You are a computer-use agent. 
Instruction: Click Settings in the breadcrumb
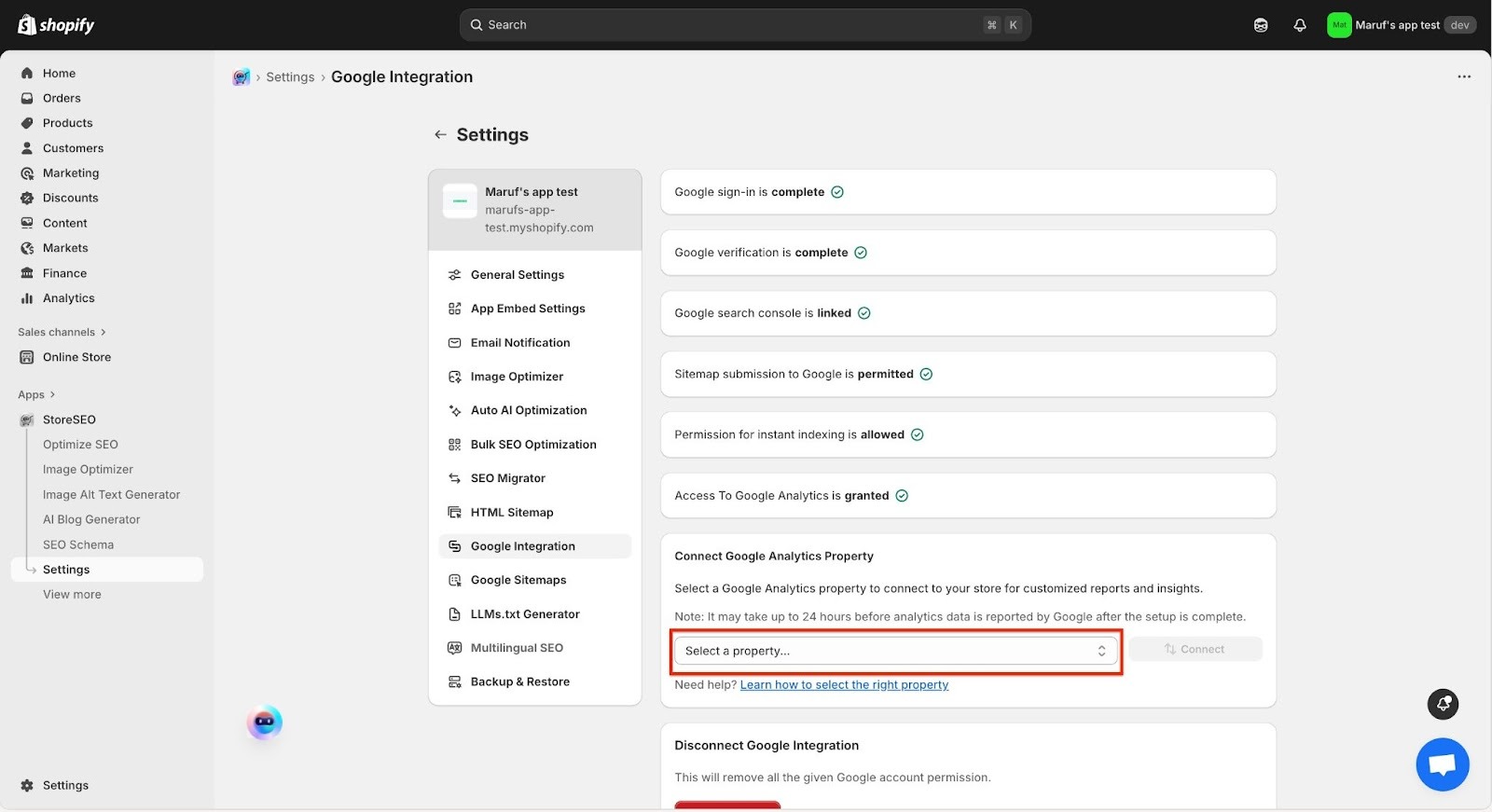coord(290,77)
